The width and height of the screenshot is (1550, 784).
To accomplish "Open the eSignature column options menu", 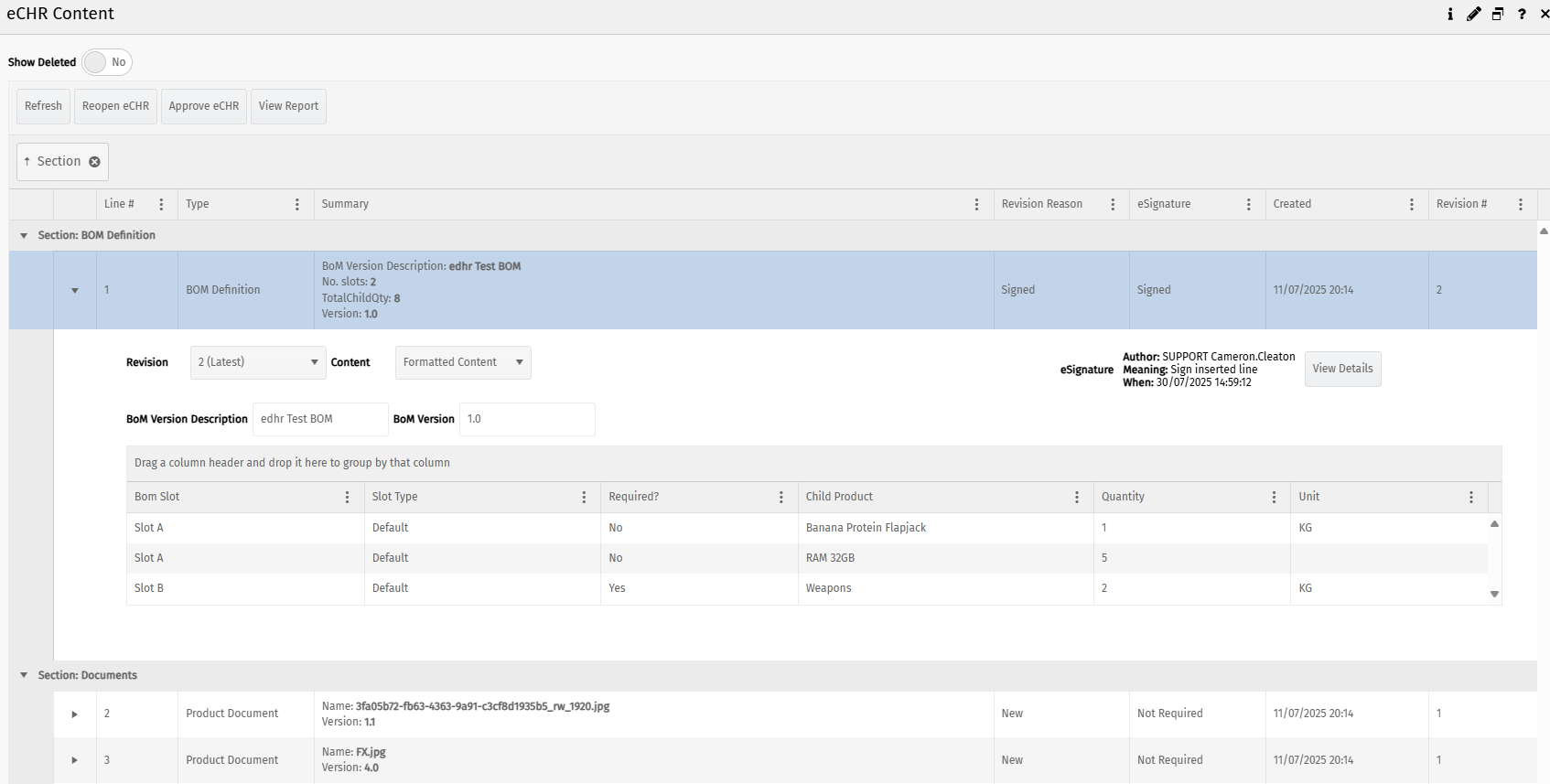I will pos(1248,204).
